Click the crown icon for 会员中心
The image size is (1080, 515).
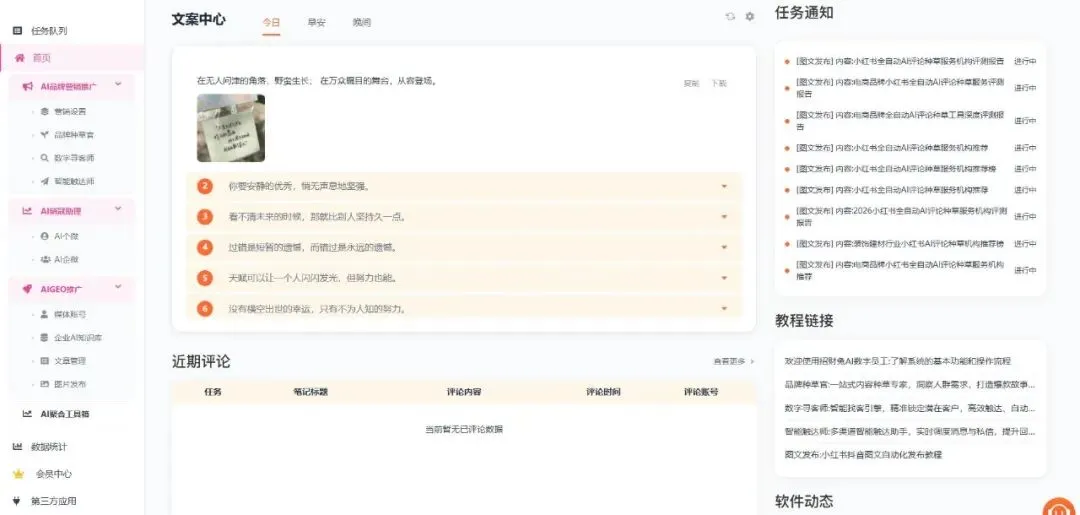(x=19, y=474)
